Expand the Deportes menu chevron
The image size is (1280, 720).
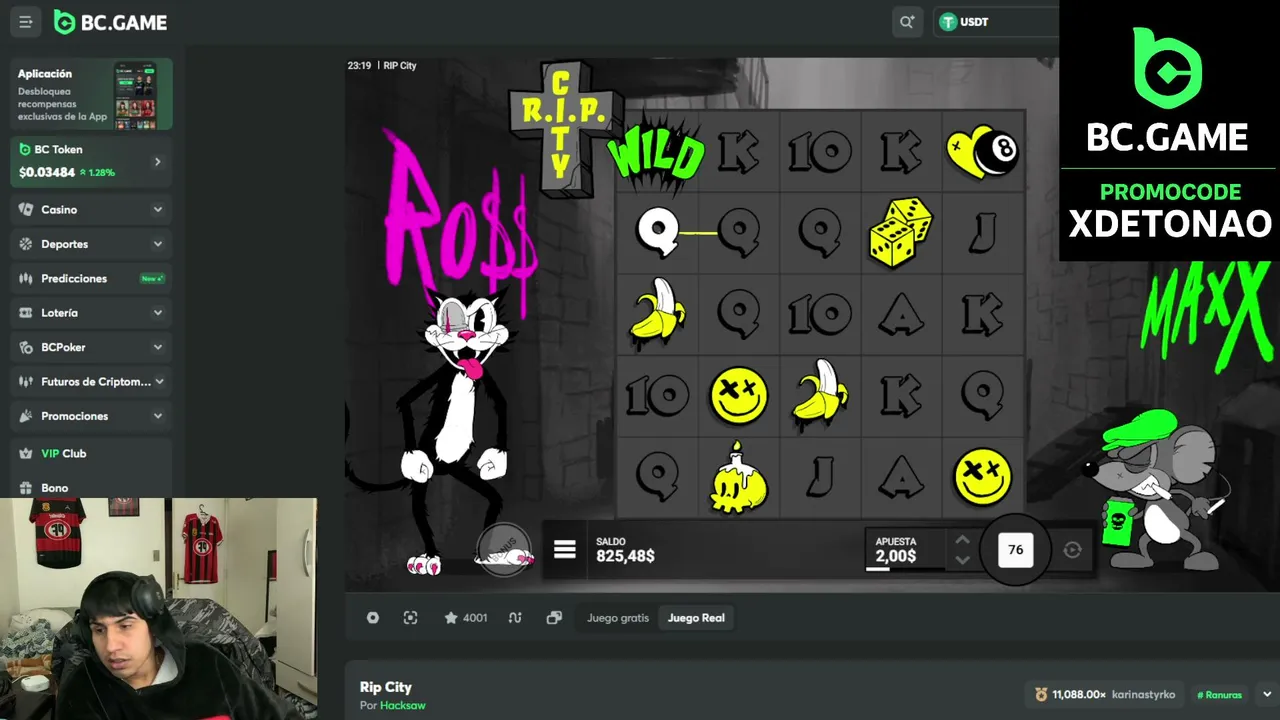tap(157, 244)
